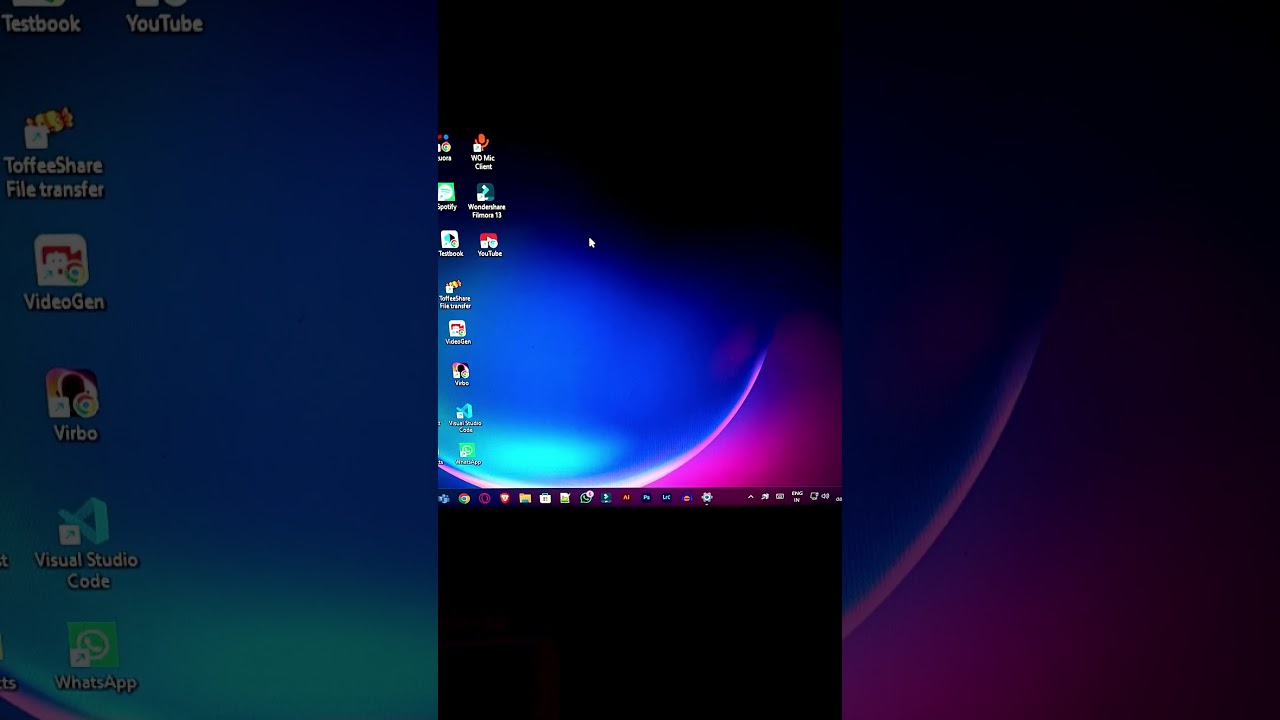Screen dimensions: 1280x720
Task: Open Google Chrome from the taskbar
Action: click(464, 498)
